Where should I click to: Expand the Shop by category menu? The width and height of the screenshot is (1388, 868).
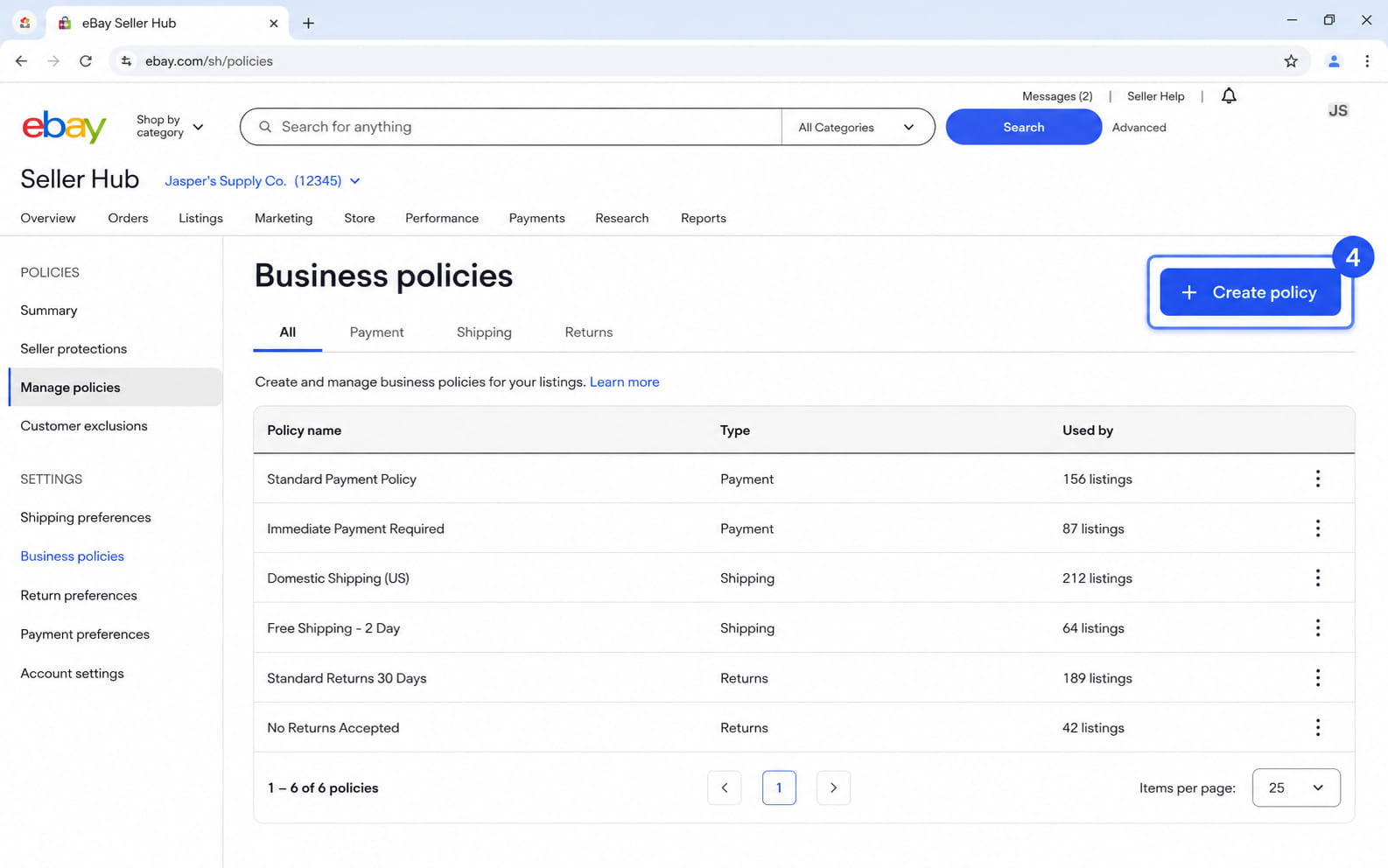[170, 127]
